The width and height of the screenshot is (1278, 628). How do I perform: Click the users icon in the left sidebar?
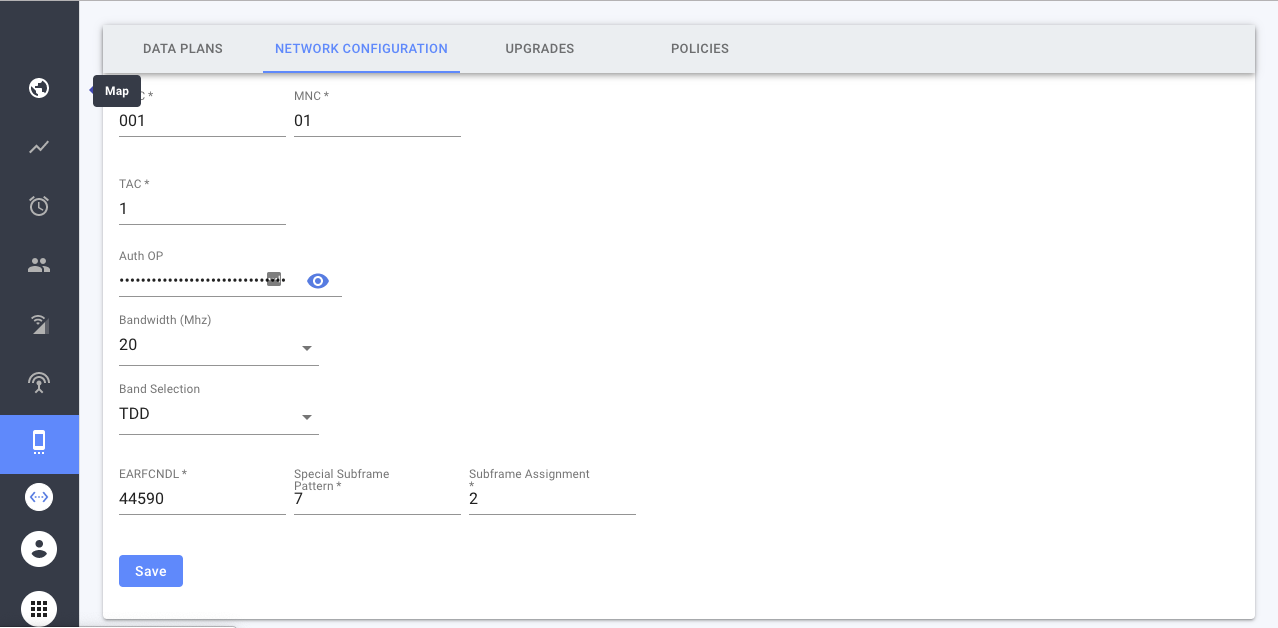coord(38,264)
